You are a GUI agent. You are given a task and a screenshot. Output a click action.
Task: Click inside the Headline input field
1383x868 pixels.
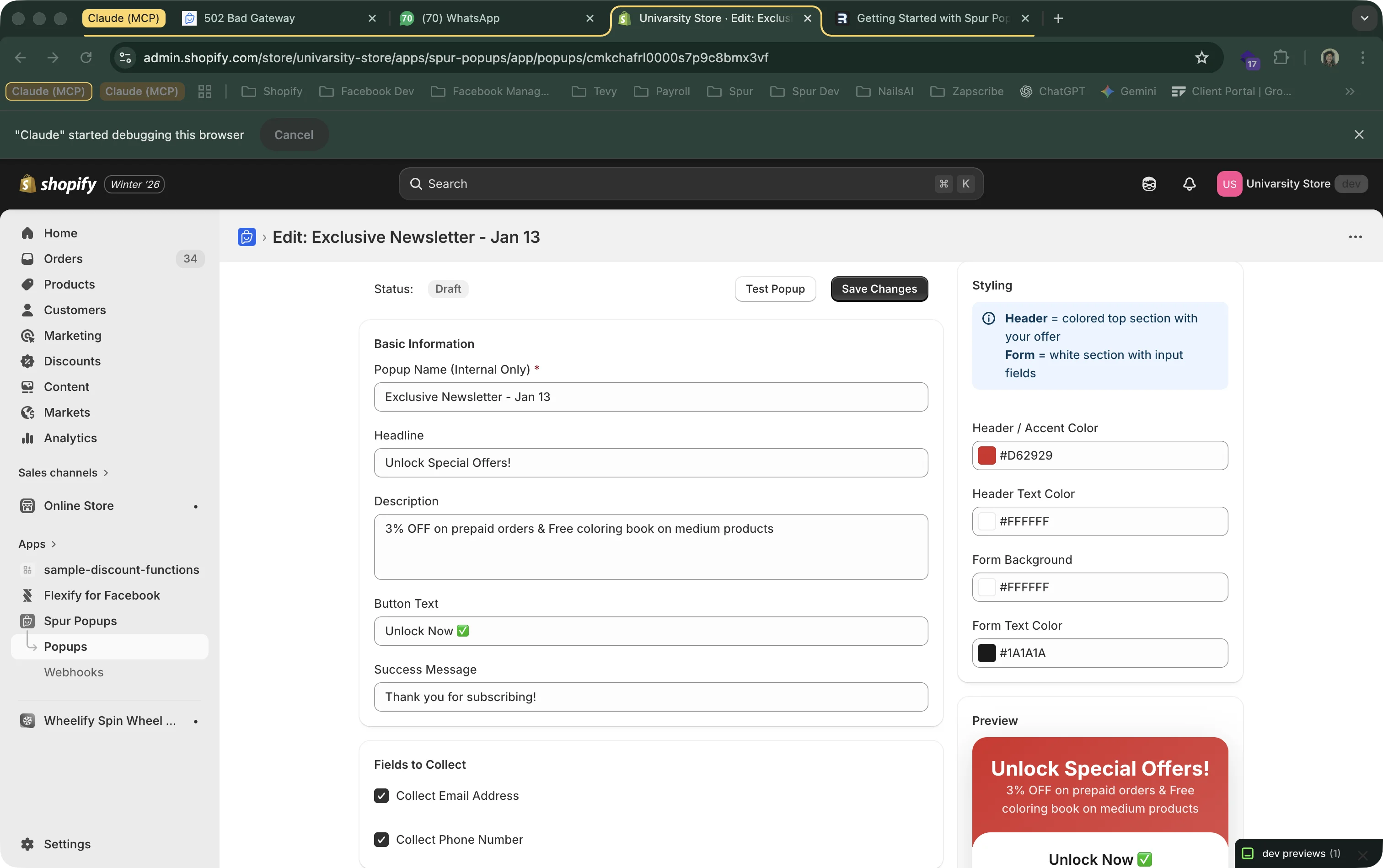(x=649, y=463)
